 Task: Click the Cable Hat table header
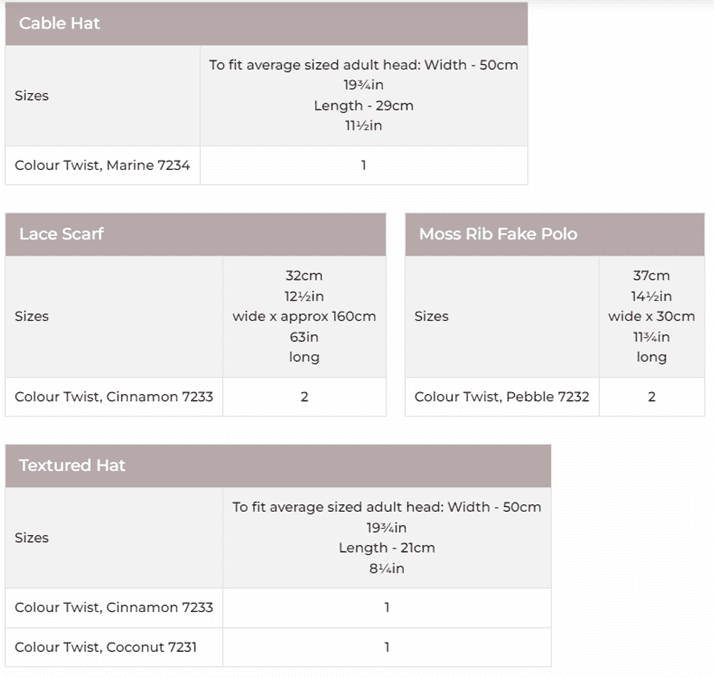(60, 23)
